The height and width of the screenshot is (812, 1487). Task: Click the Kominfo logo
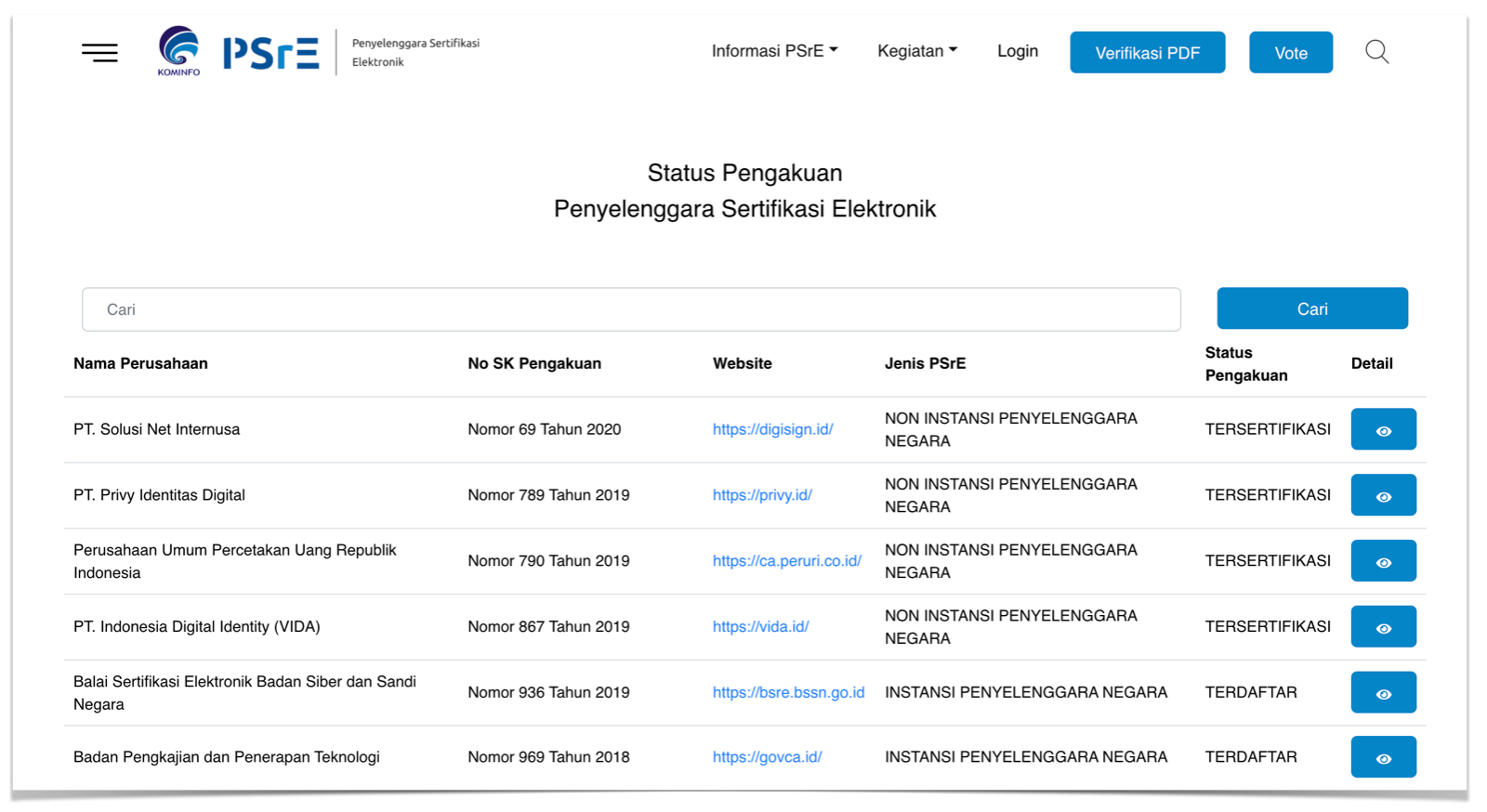[178, 51]
